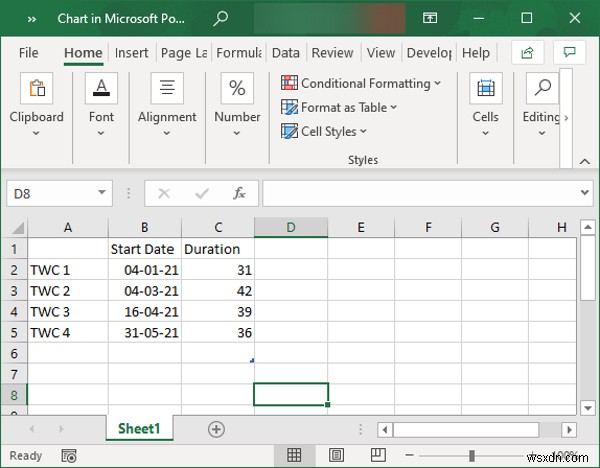Image resolution: width=600 pixels, height=468 pixels.
Task: Click the zoom slider handle
Action: tap(472, 455)
